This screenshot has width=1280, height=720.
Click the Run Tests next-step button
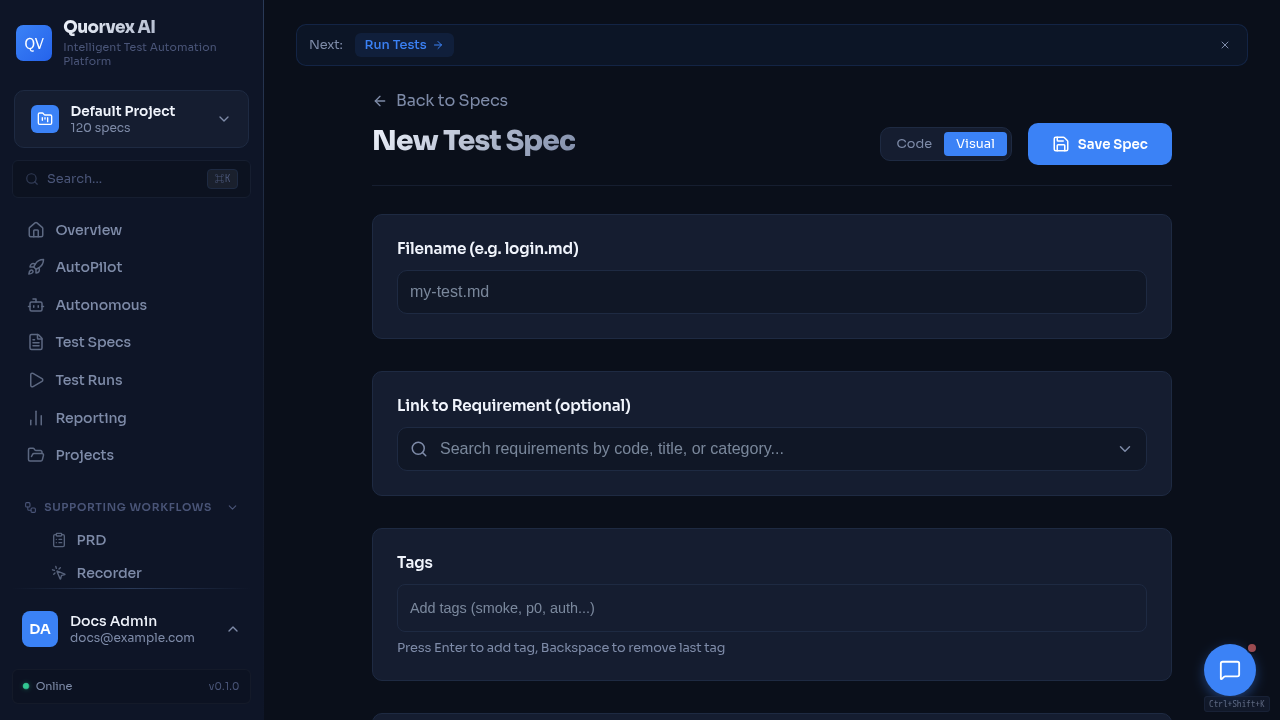click(404, 45)
